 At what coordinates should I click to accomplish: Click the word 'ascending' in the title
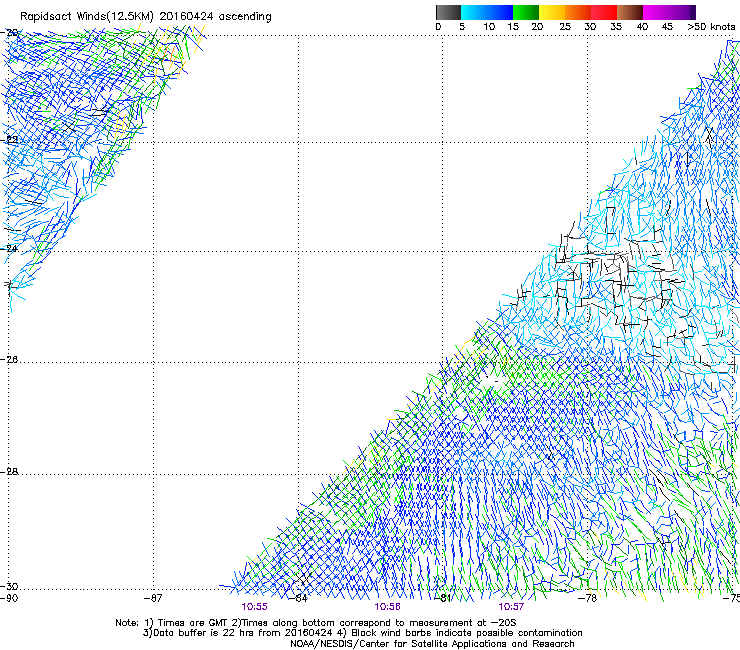pyautogui.click(x=244, y=17)
